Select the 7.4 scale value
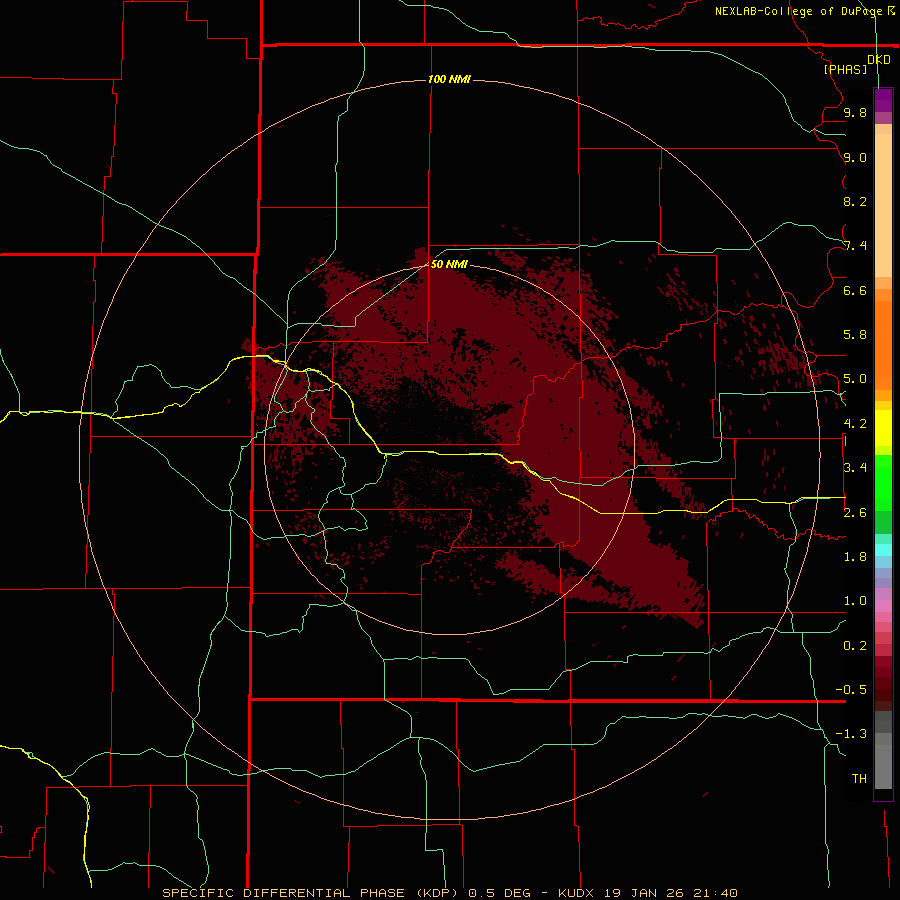The image size is (900, 900). click(x=855, y=246)
